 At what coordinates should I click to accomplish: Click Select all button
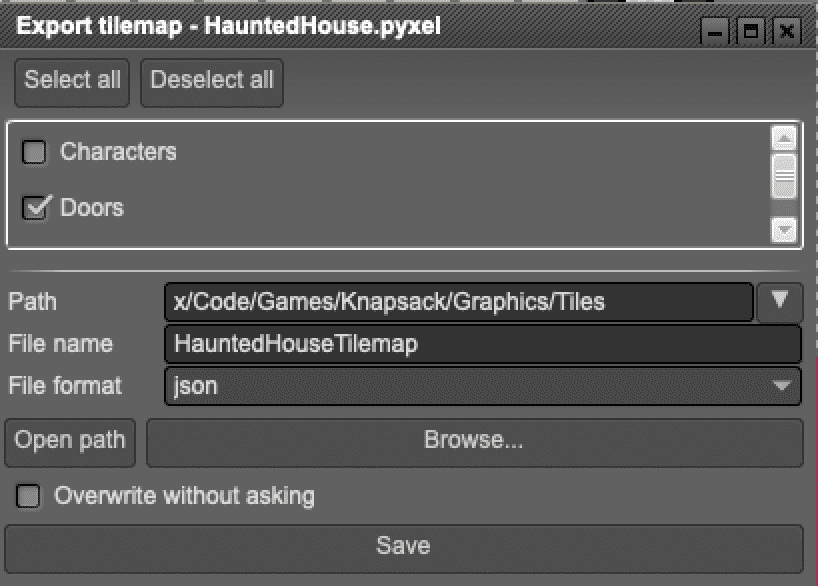[x=72, y=81]
